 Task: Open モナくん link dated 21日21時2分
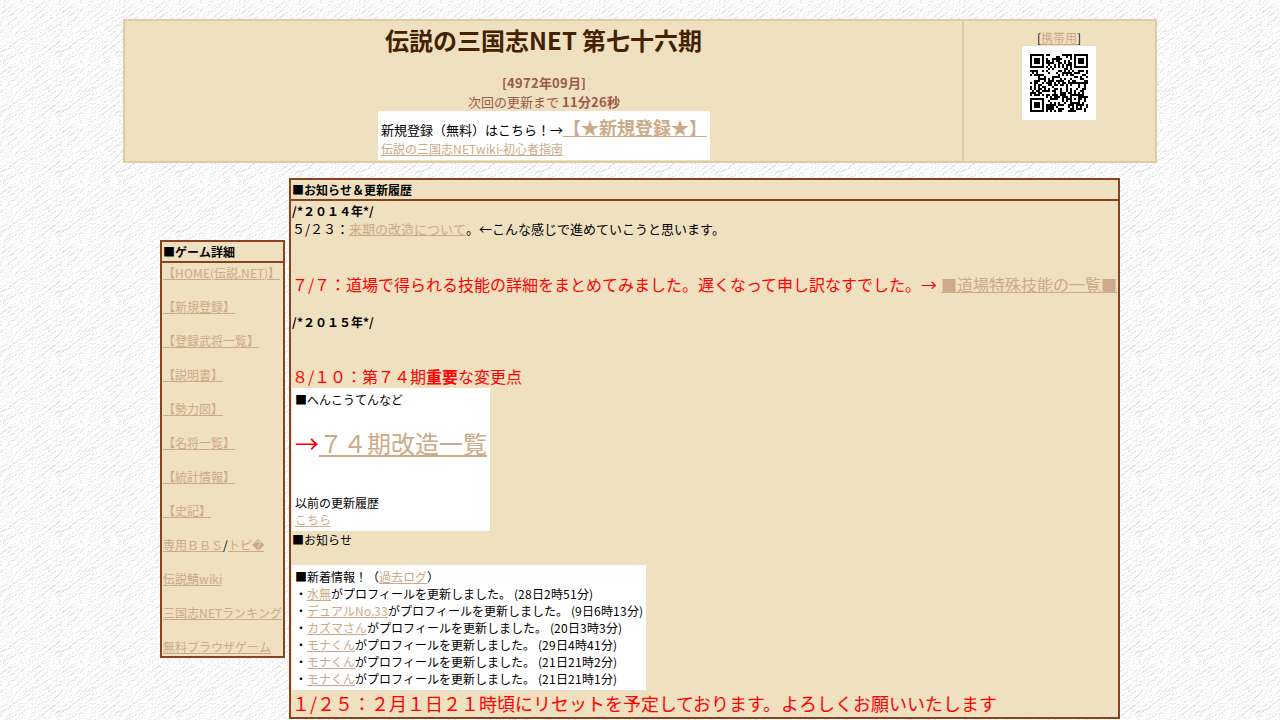331,662
